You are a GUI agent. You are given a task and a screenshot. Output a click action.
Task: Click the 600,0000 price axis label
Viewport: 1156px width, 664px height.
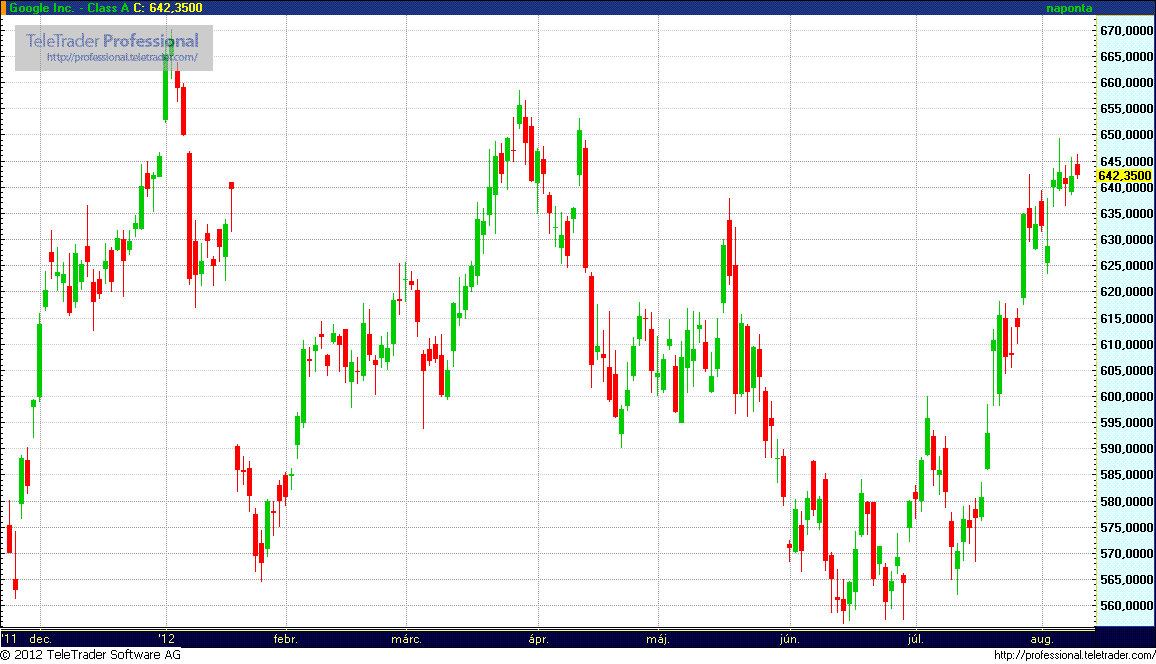point(1126,396)
